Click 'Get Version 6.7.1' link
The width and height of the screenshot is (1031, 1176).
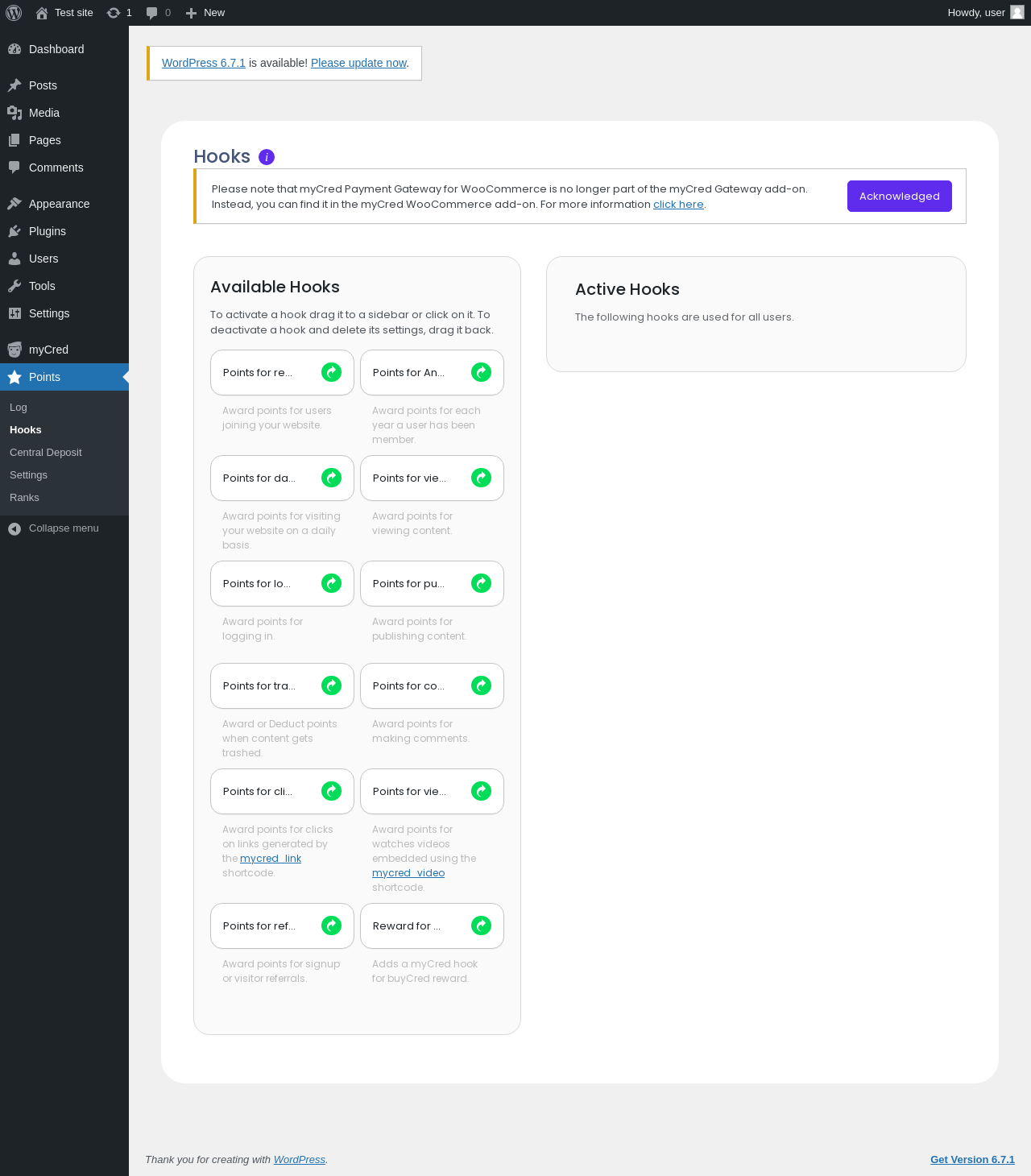[972, 1160]
